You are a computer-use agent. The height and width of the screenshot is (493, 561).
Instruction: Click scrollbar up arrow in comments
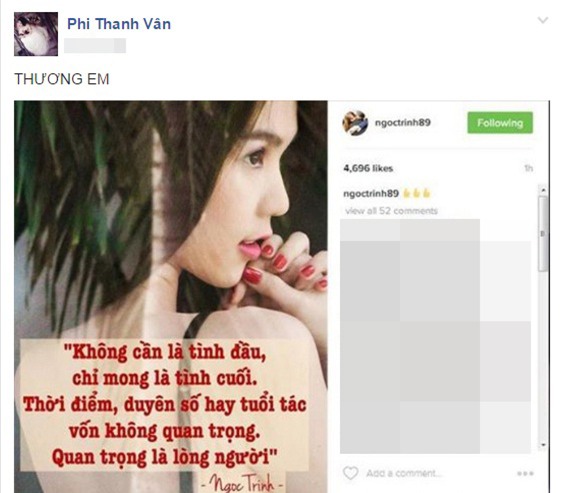point(543,190)
